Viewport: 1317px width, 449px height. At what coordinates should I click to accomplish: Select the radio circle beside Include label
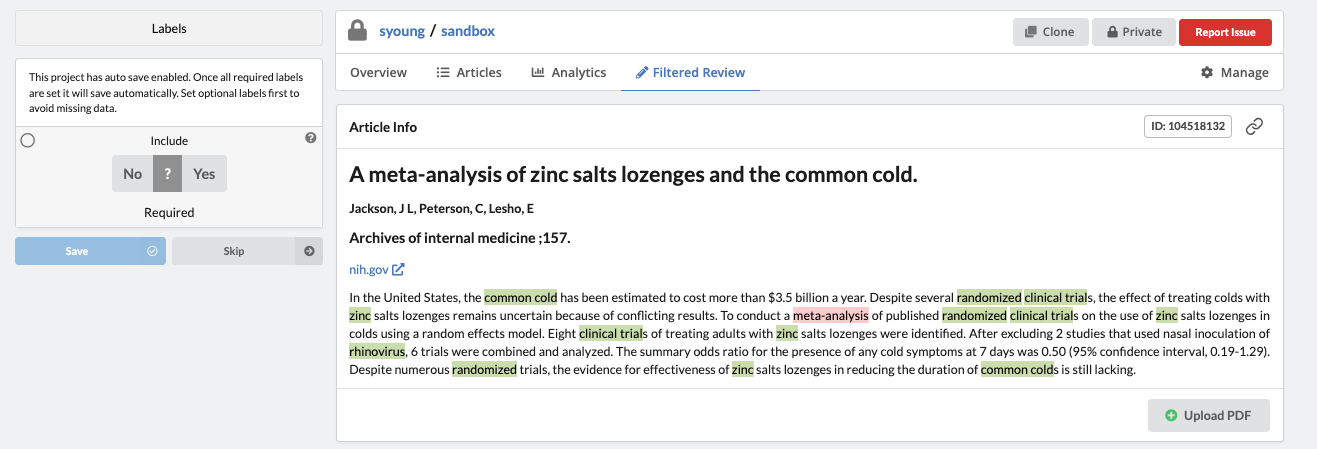click(28, 141)
